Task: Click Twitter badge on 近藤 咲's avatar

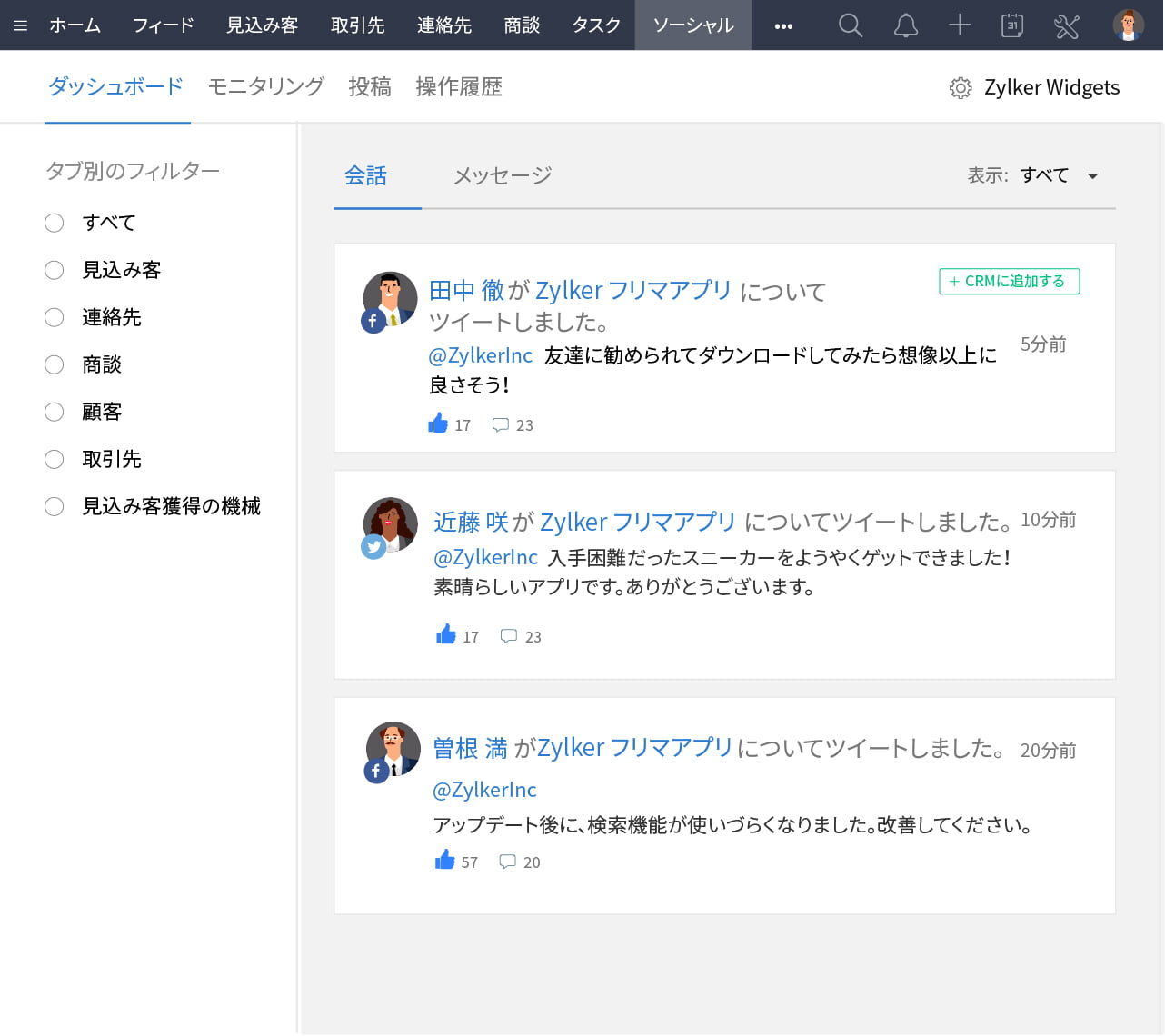Action: 373,547
